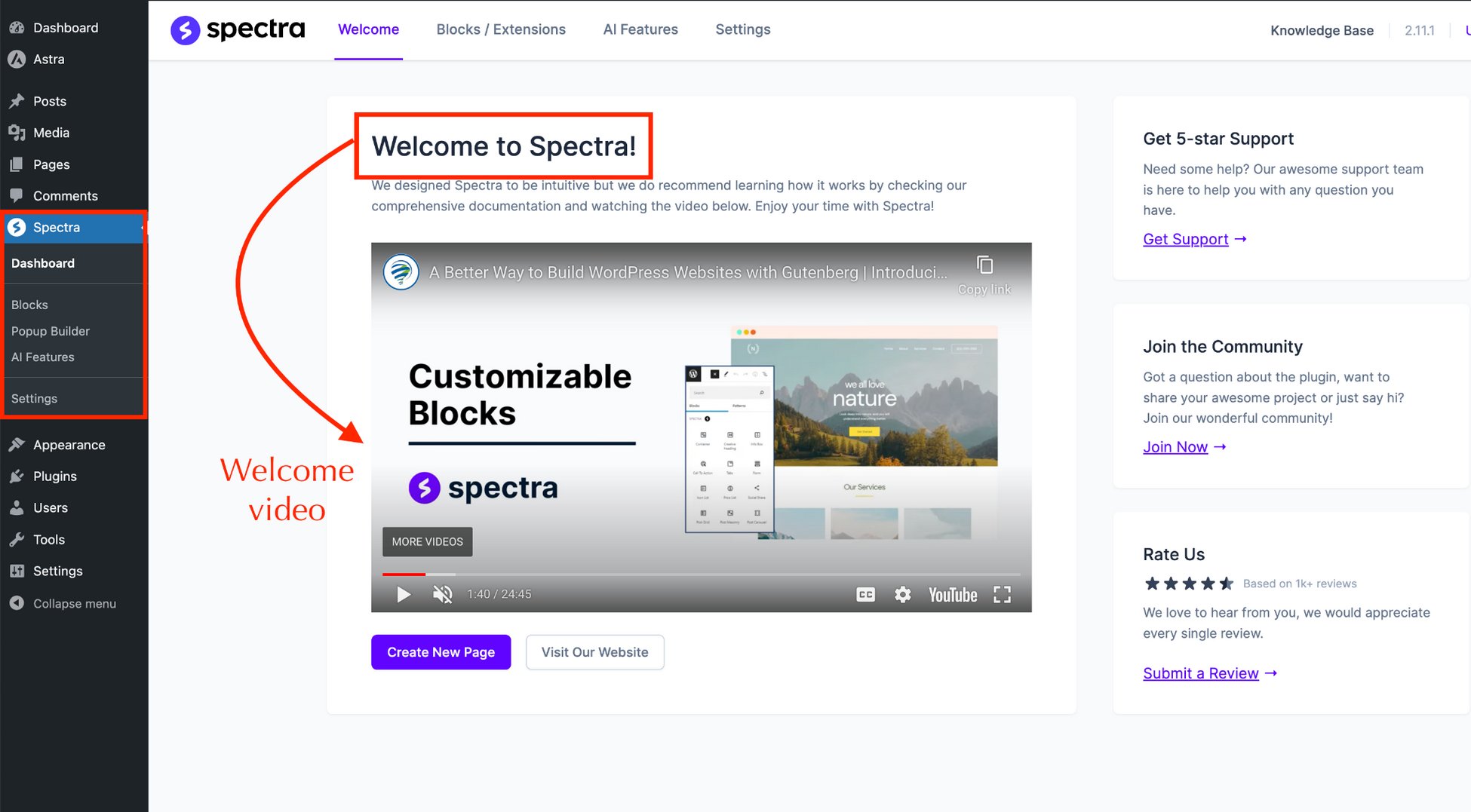
Task: Click the five-star rating icons
Action: click(x=1189, y=584)
